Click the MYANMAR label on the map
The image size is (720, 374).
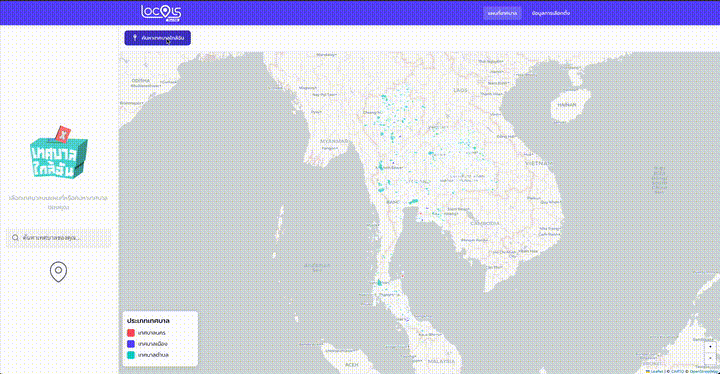click(x=334, y=141)
